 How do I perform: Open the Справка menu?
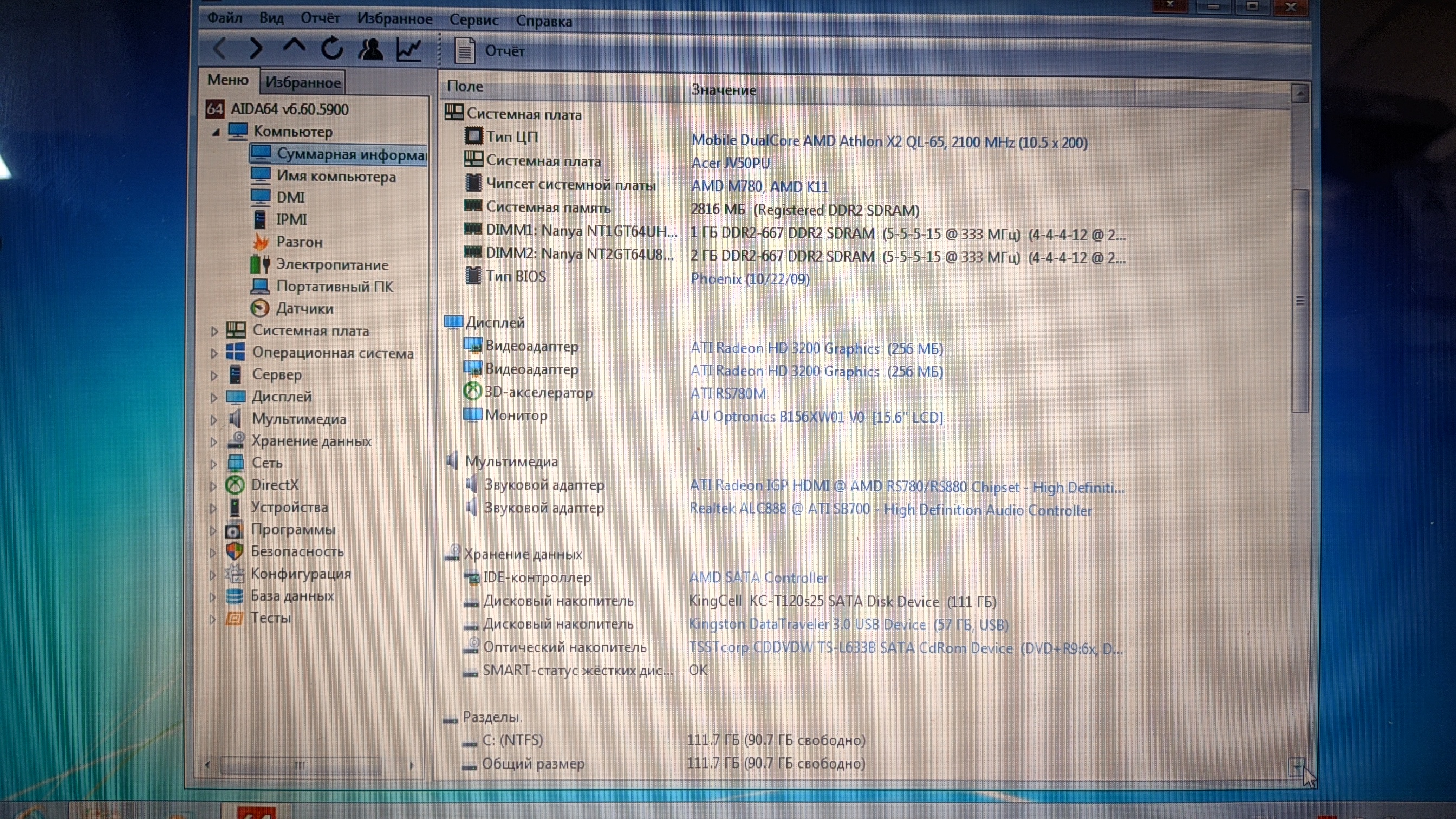(544, 22)
